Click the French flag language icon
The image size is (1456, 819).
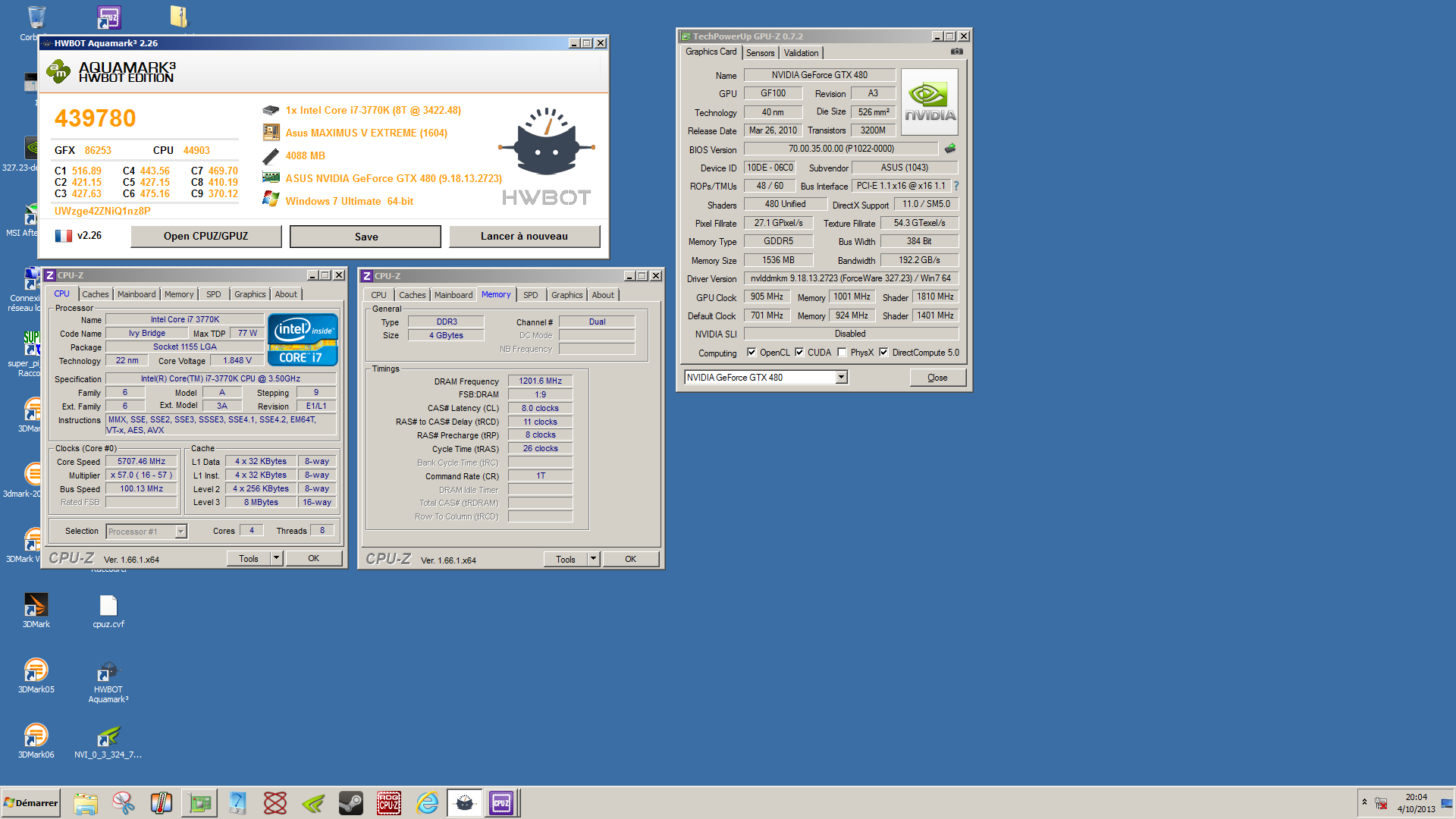(64, 236)
